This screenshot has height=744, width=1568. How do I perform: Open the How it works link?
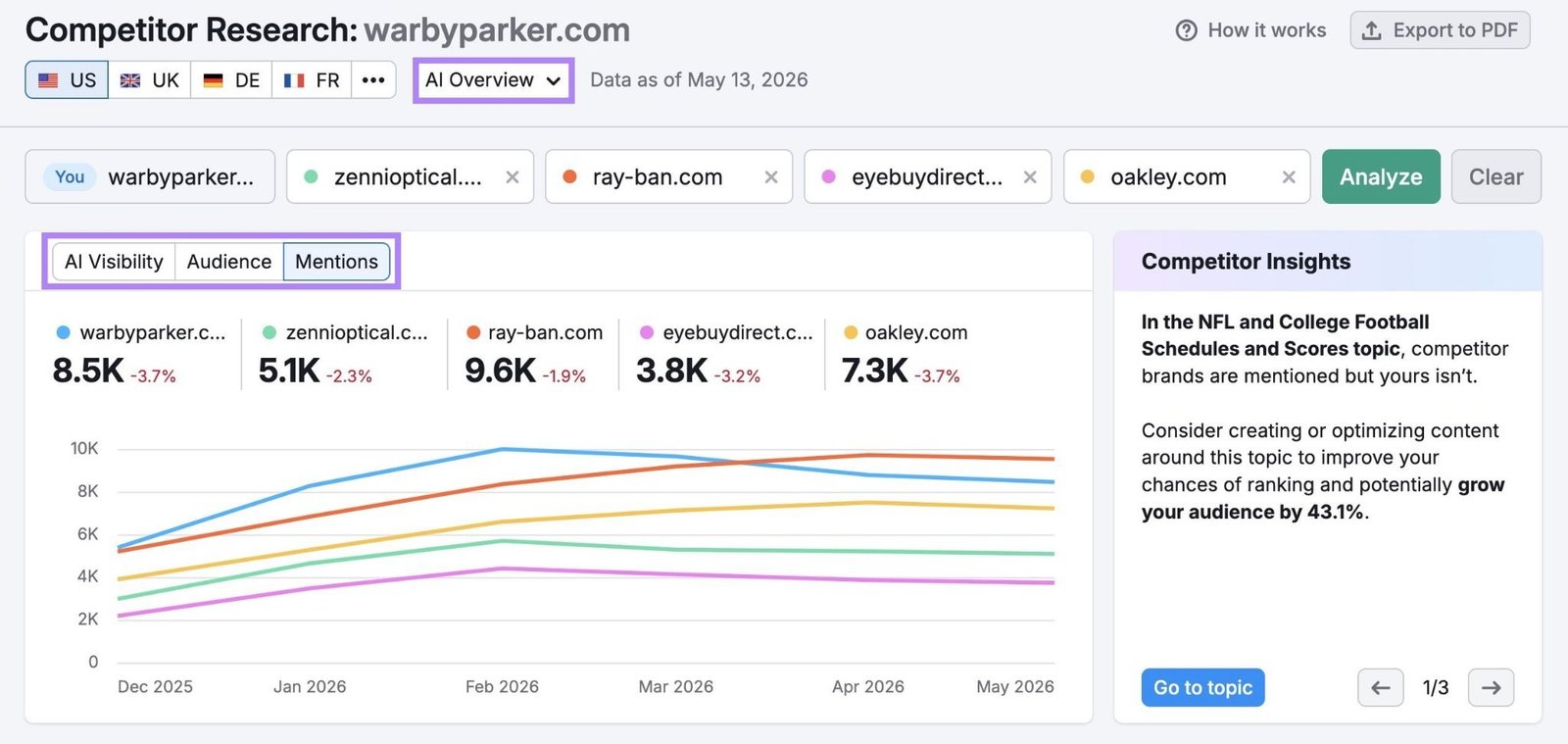[1251, 30]
